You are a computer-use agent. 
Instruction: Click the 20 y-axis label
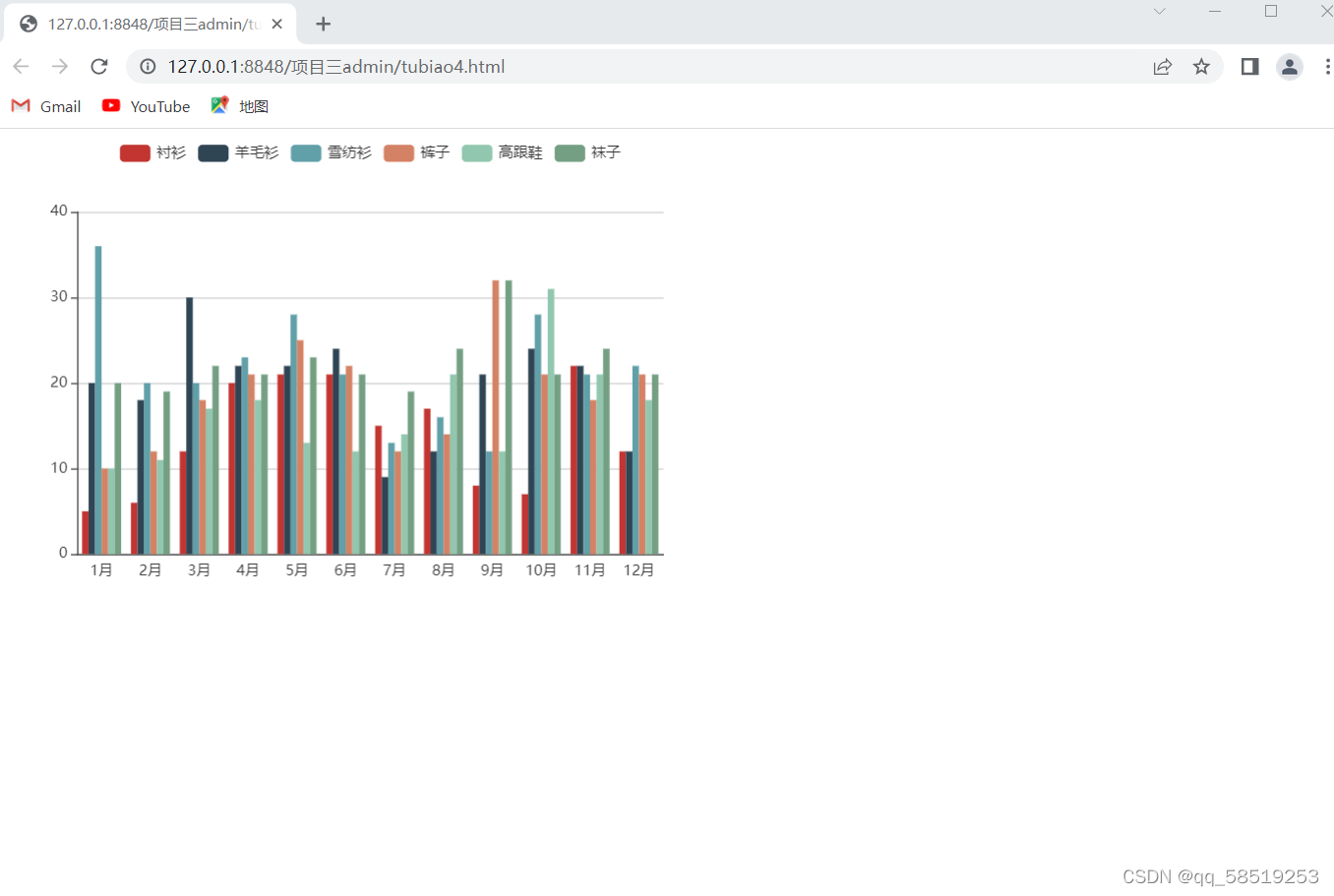[x=59, y=383]
